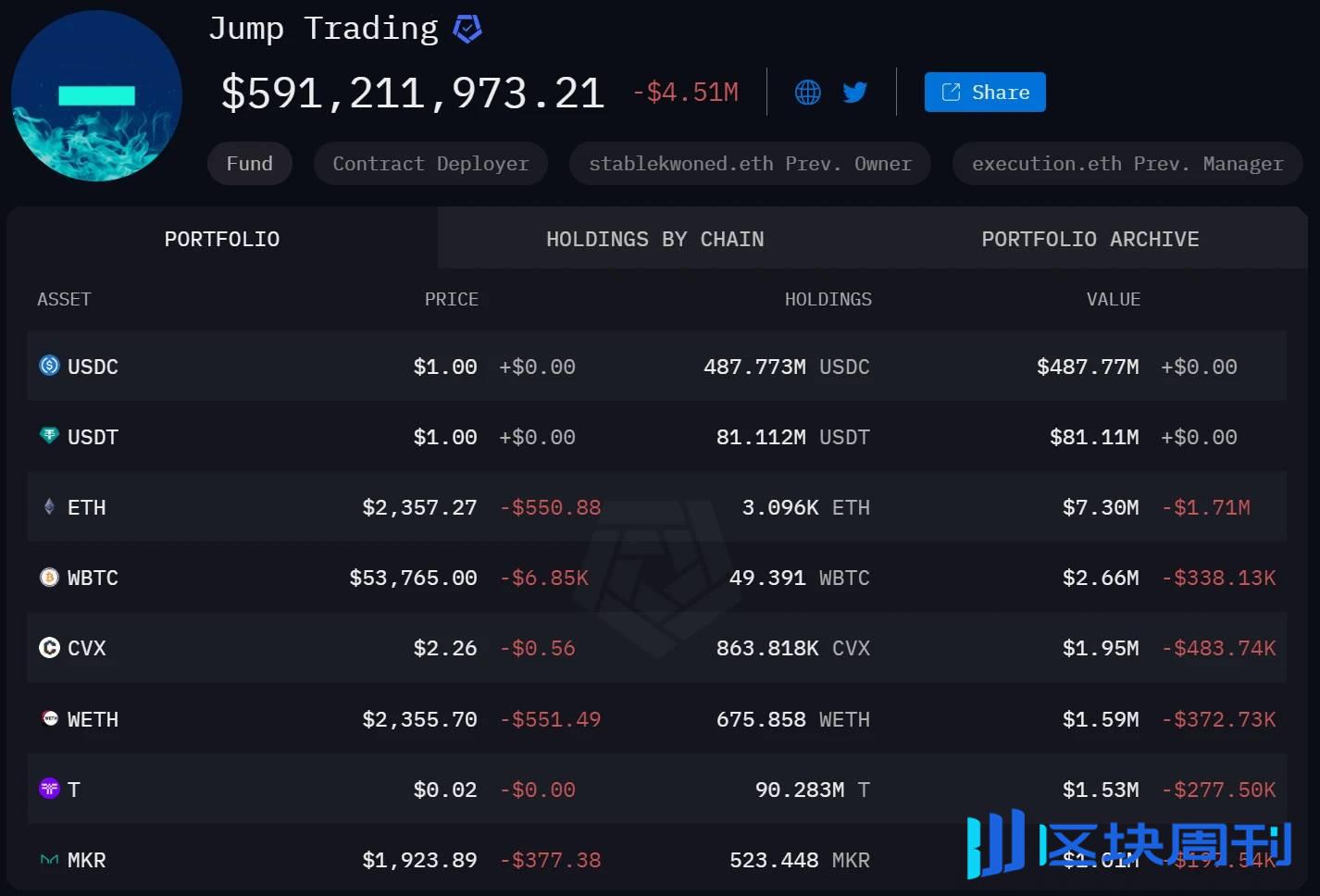Click the 523.448 MKR holdings cell
The height and width of the screenshot is (896, 1320).
click(800, 860)
